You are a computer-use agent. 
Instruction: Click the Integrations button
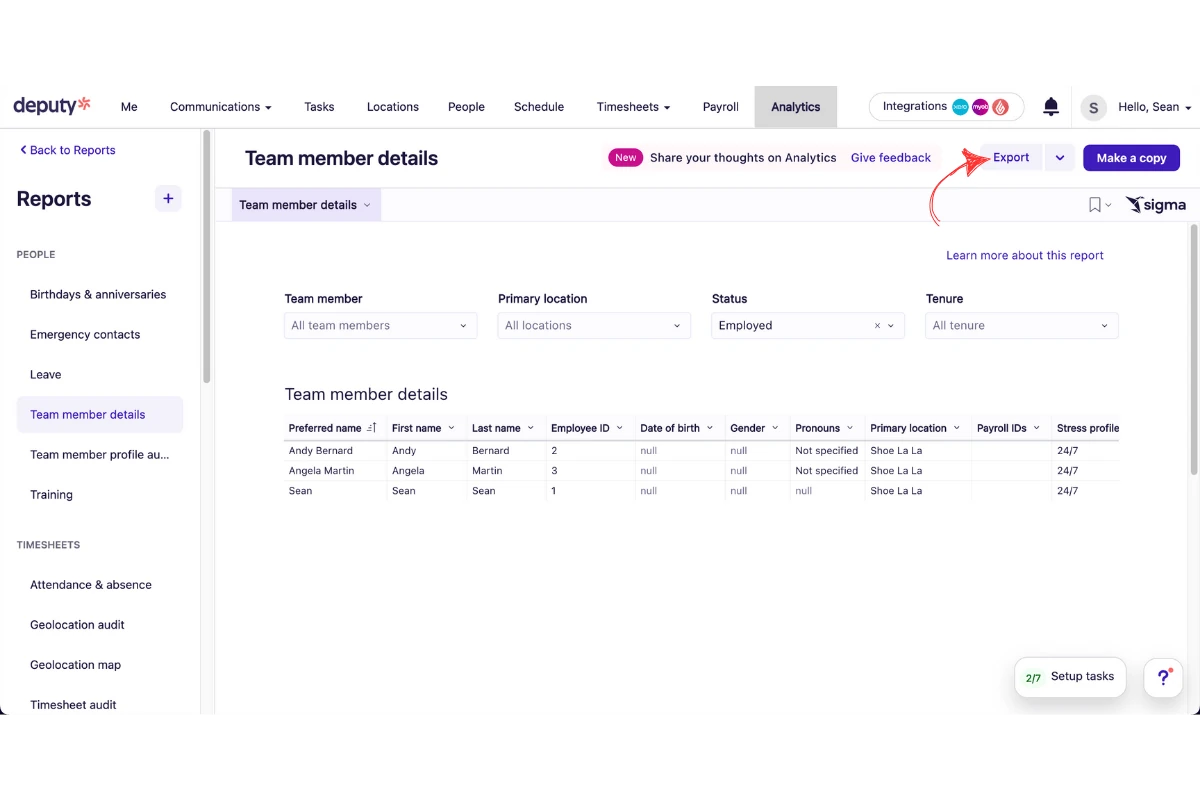(946, 107)
